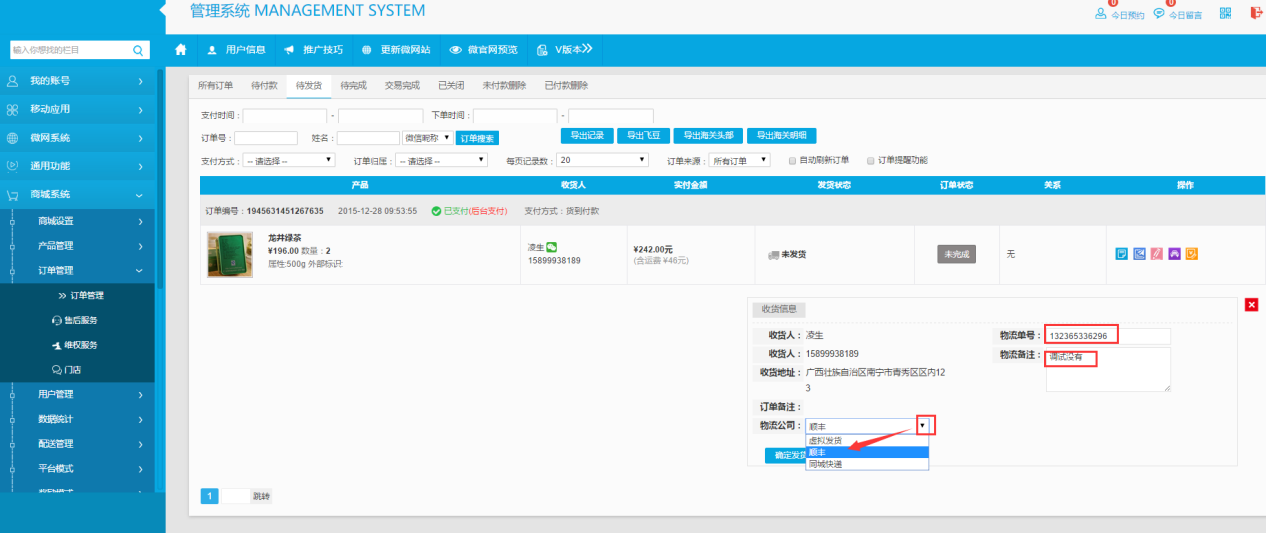Viewport: 1266px width, 533px height.
Task: Toggle the 物流公司 dropdown arrow
Action: [x=922, y=426]
